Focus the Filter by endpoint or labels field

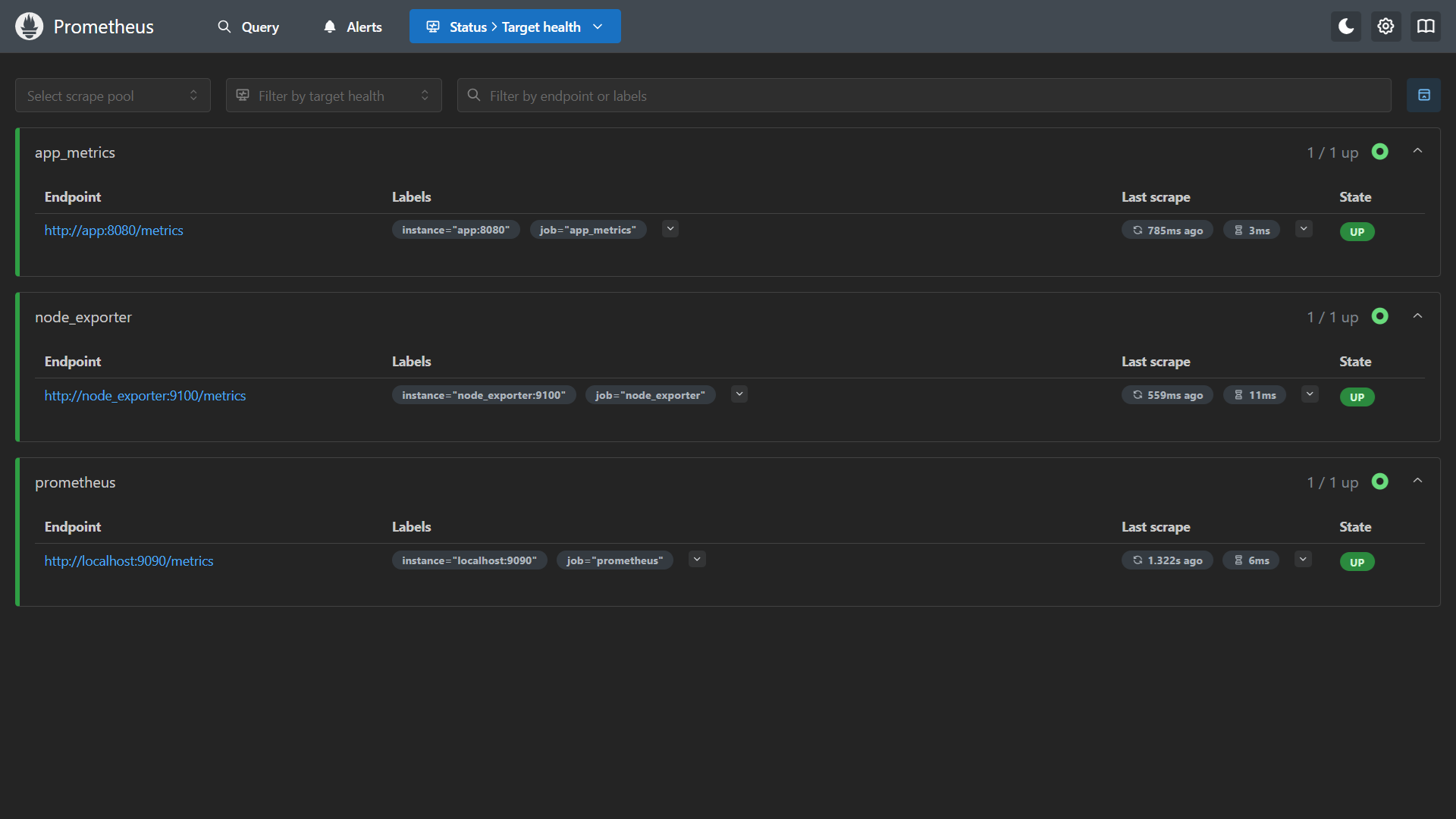(x=924, y=96)
